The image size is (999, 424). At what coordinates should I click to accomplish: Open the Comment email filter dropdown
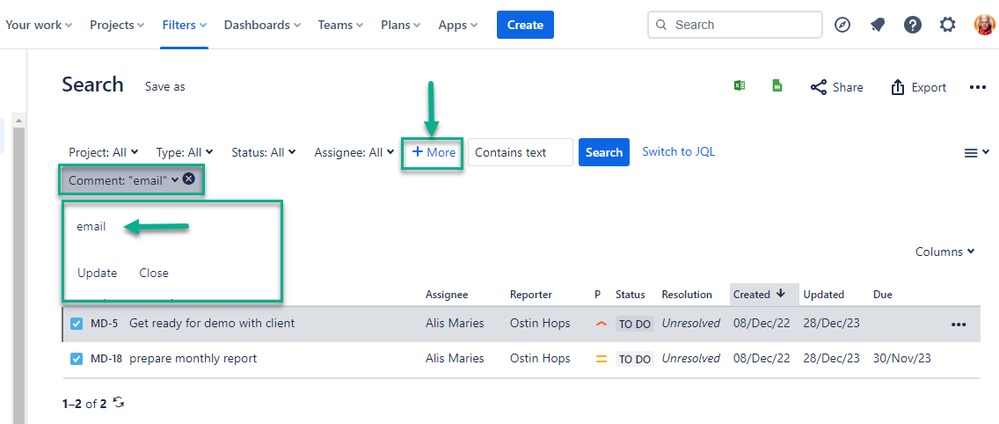pos(124,180)
